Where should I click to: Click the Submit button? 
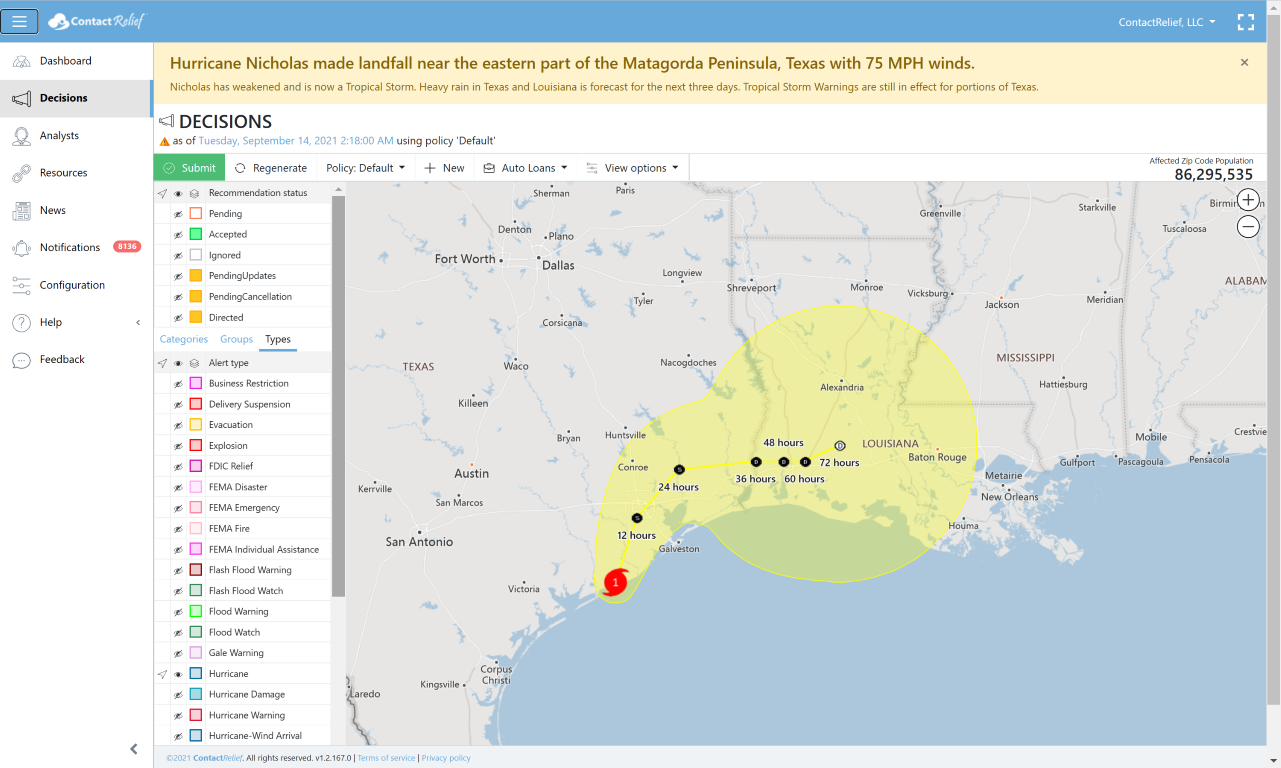pyautogui.click(x=189, y=168)
